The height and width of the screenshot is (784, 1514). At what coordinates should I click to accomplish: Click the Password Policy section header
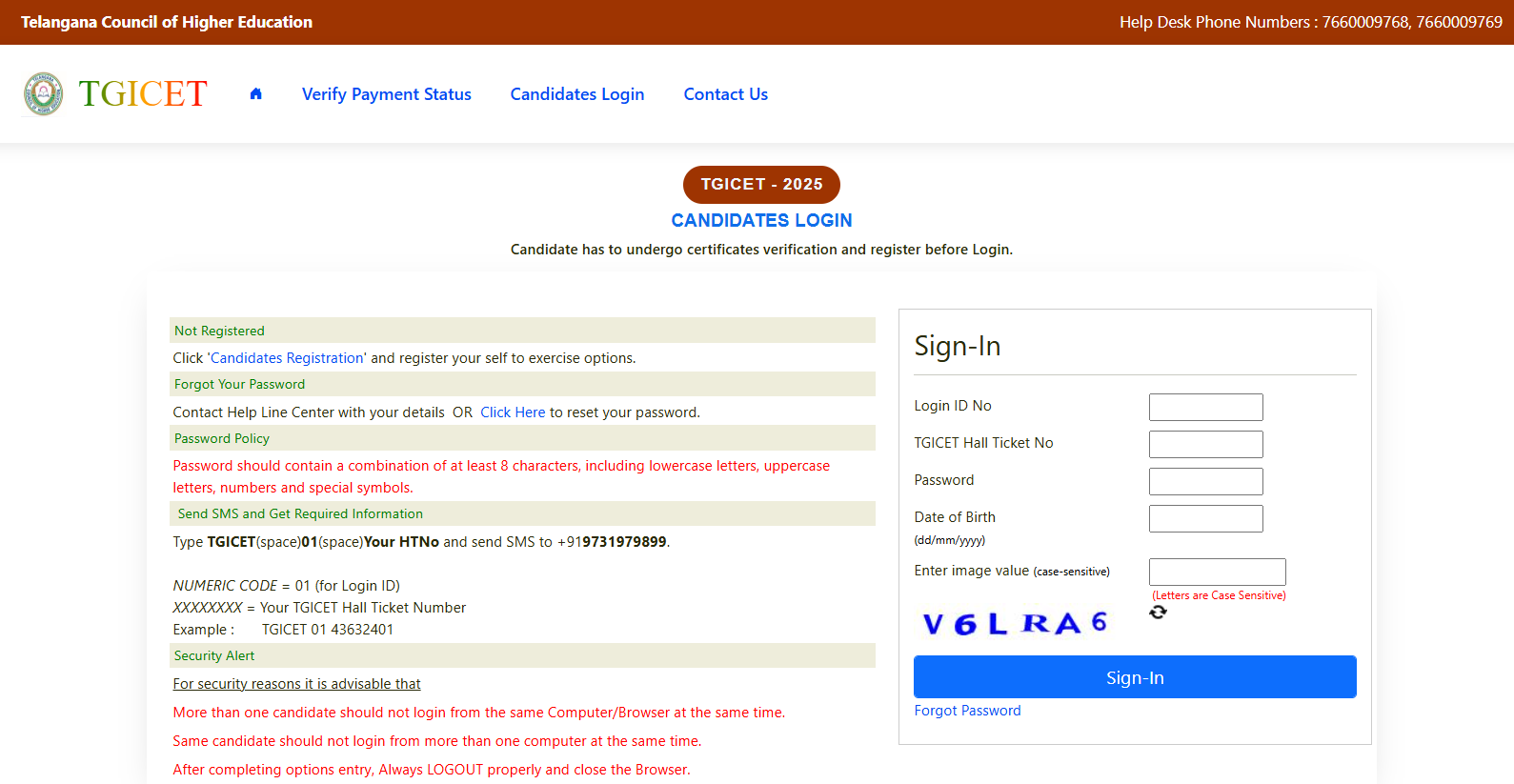pyautogui.click(x=522, y=438)
